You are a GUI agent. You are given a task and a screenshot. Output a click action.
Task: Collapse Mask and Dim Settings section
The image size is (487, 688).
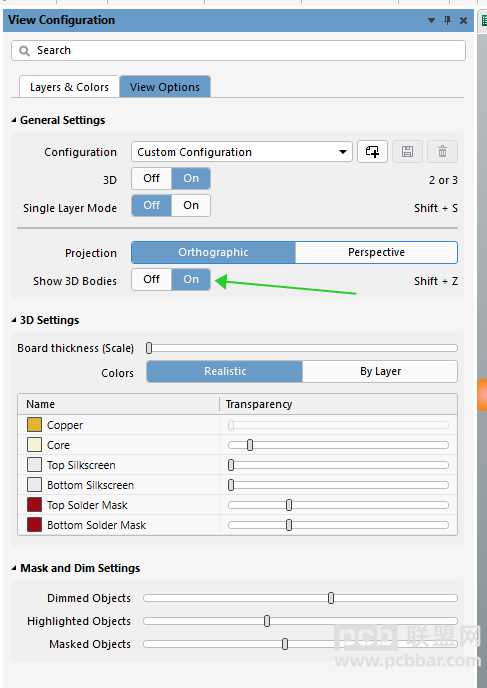click(14, 568)
